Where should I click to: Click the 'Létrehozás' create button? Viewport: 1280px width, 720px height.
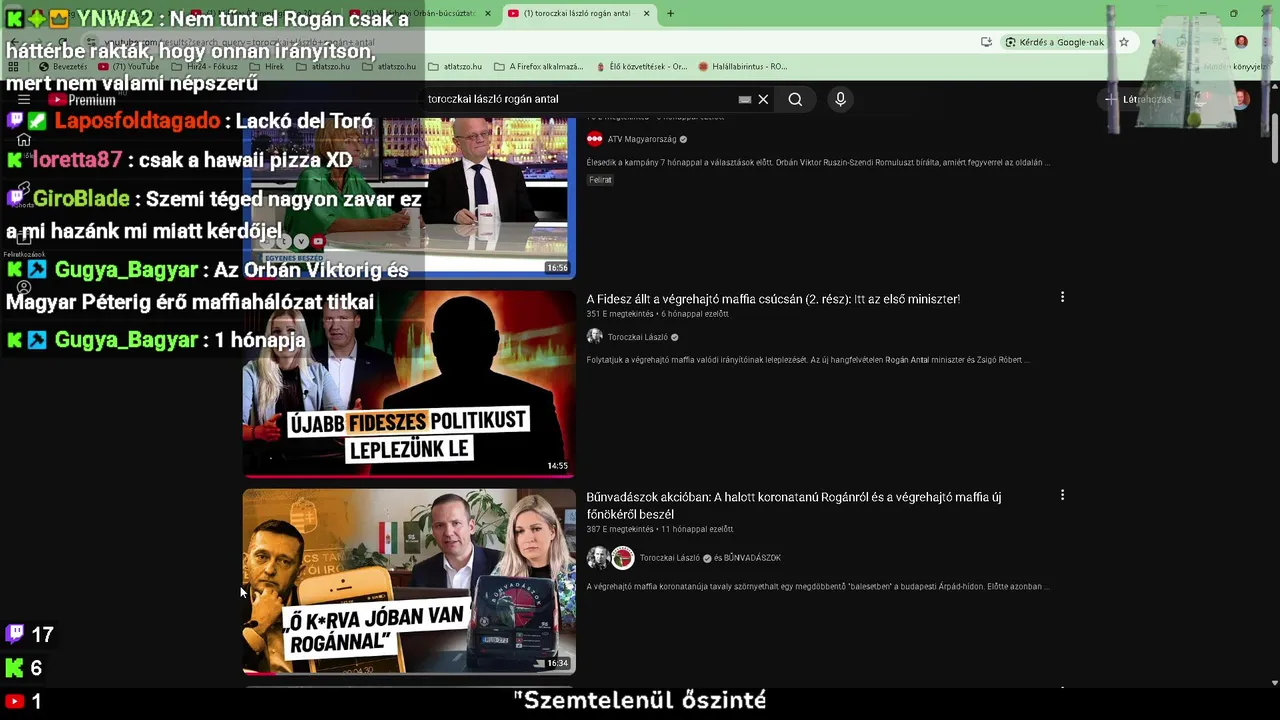(1138, 99)
